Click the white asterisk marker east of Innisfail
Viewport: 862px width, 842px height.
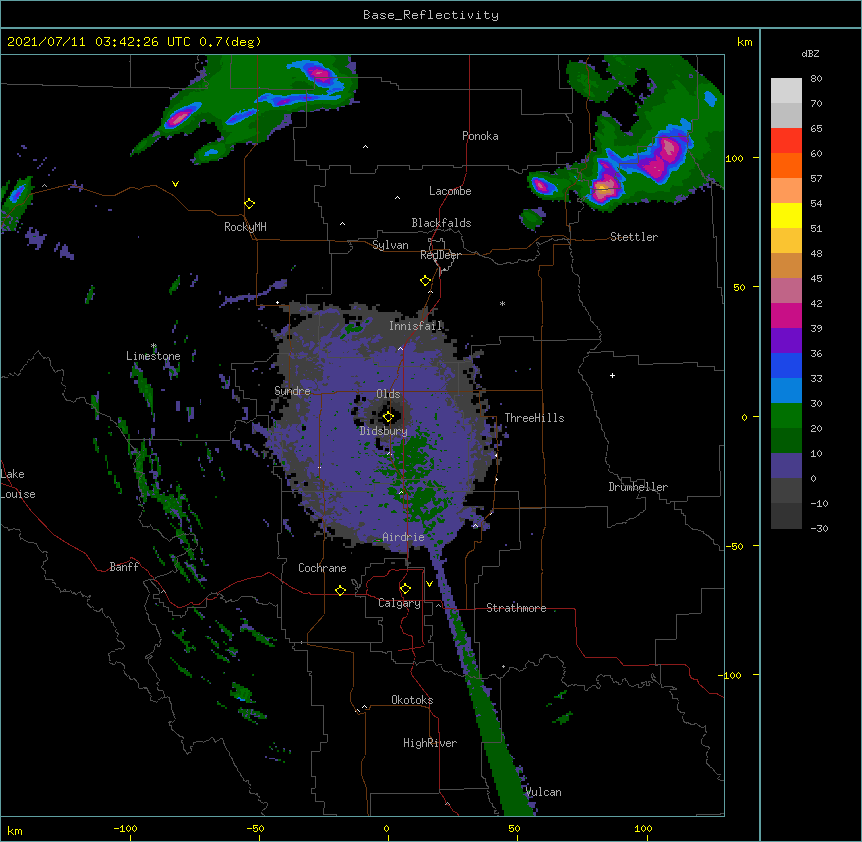tap(502, 303)
